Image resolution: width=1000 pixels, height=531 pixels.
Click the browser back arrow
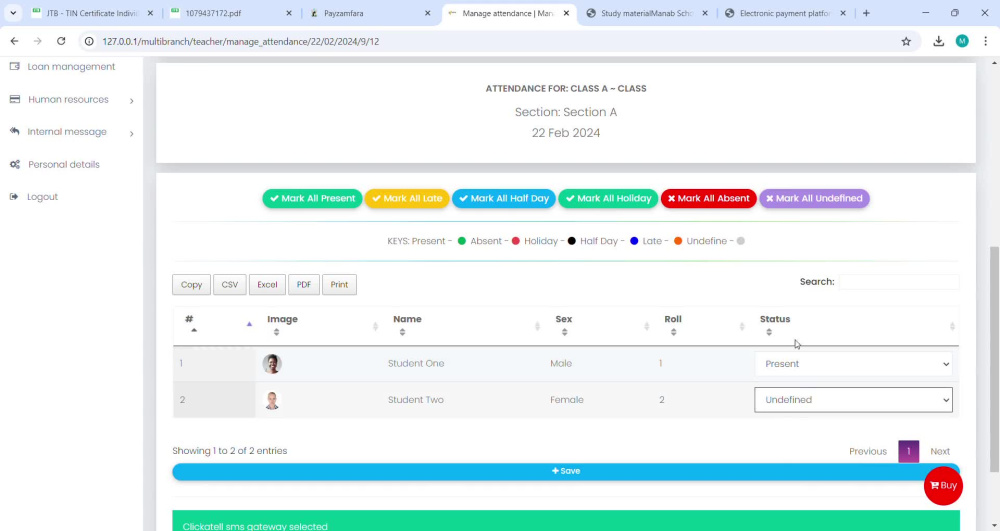coord(14,41)
